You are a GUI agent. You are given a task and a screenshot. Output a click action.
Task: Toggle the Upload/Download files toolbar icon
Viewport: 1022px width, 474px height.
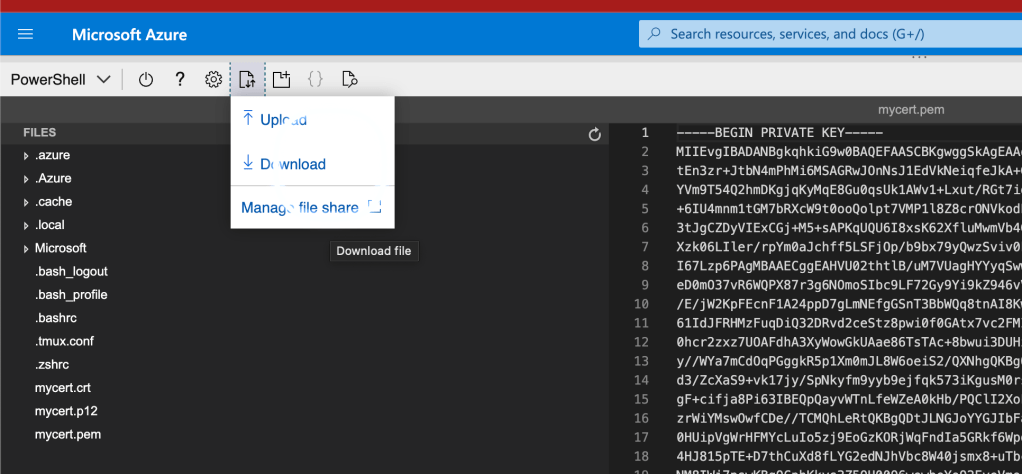tap(248, 80)
